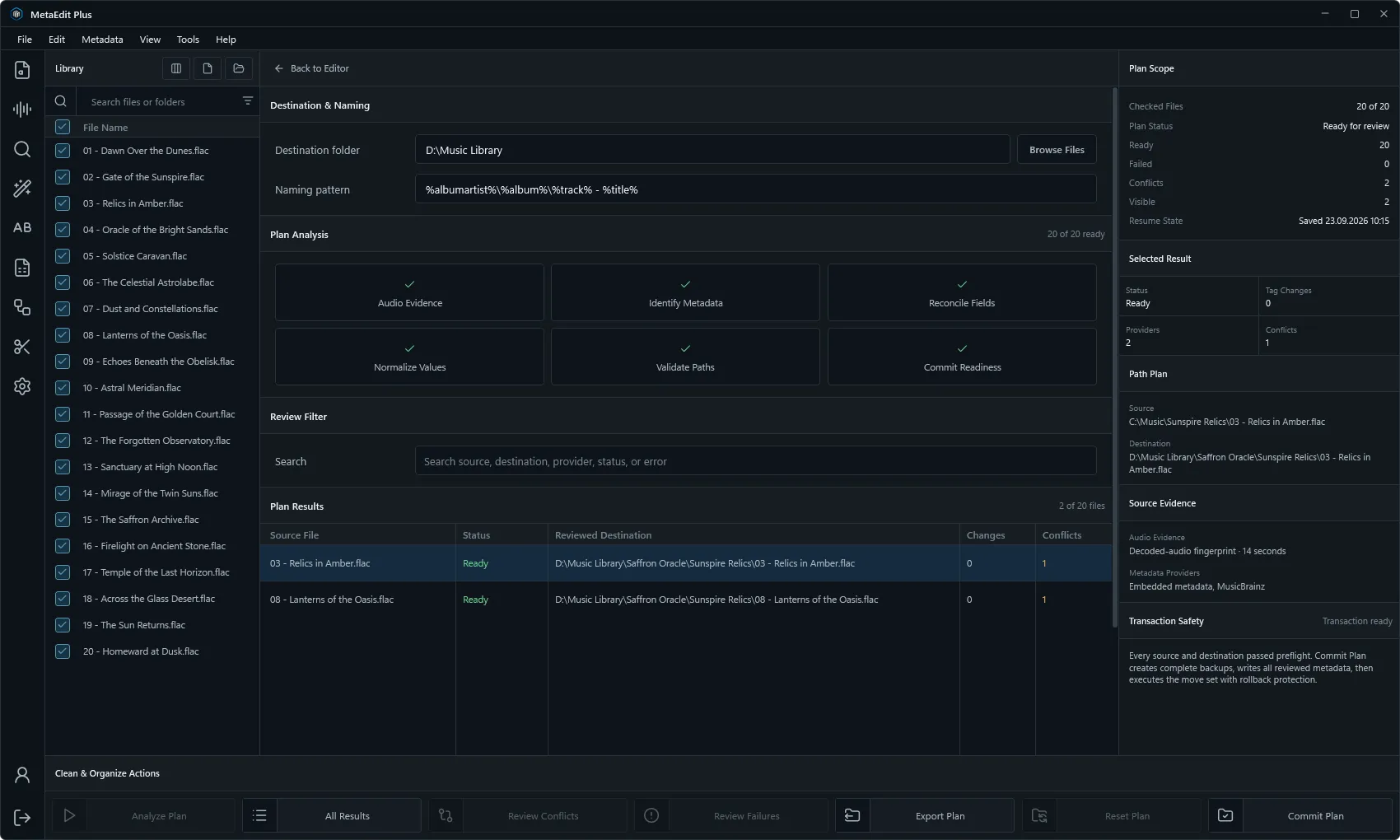Click the Commit Plan icon
The width and height of the screenshot is (1400, 840).
pyautogui.click(x=1225, y=815)
